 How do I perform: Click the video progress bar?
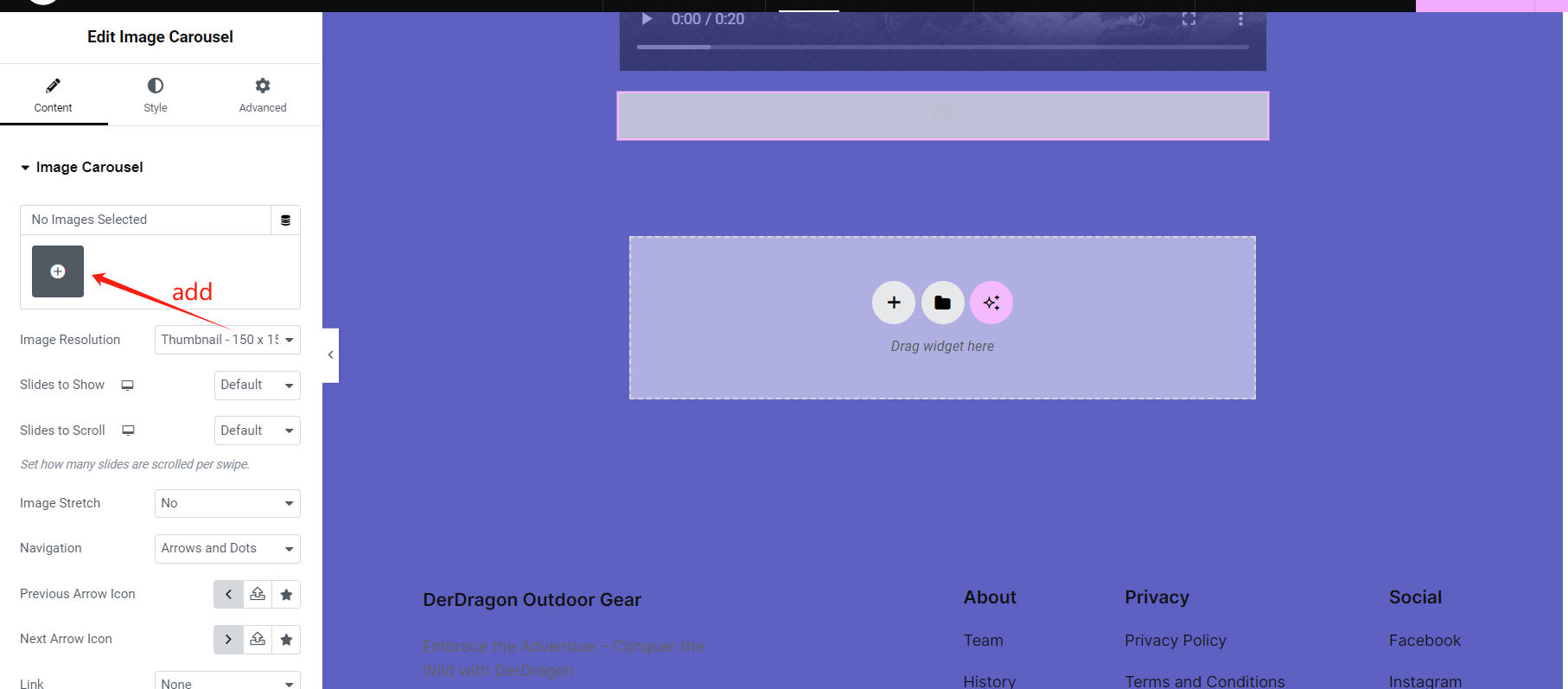click(x=942, y=47)
